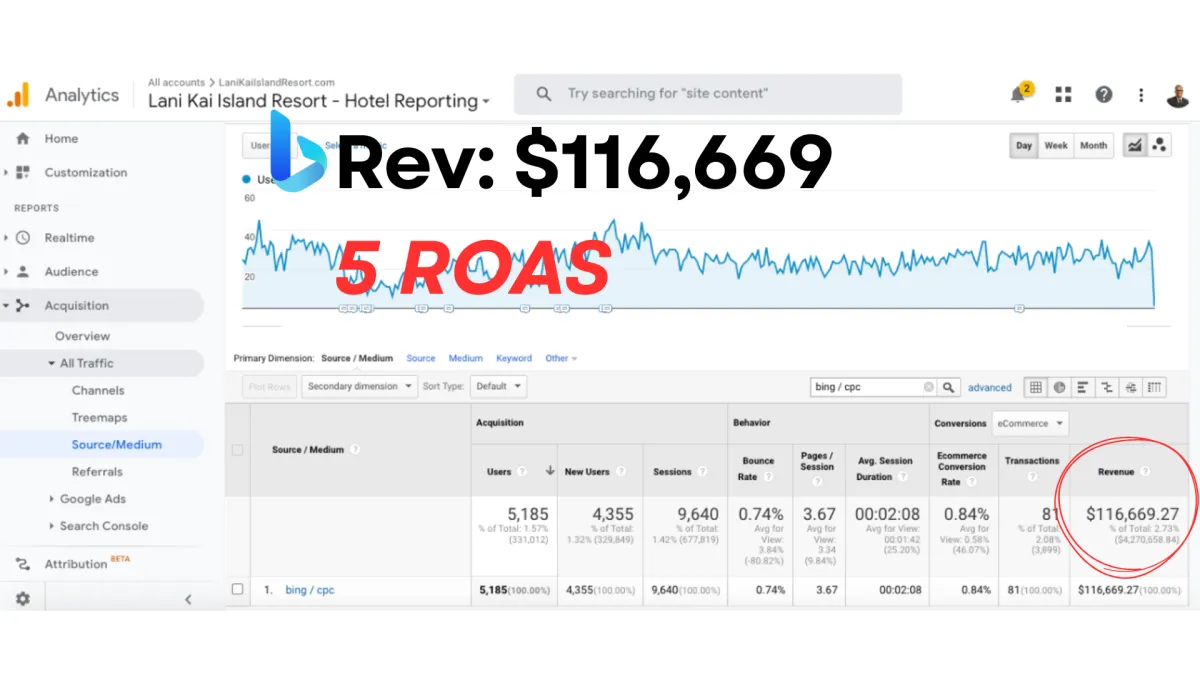Switch to line chart view
Image resolution: width=1200 pixels, height=675 pixels.
[1135, 145]
